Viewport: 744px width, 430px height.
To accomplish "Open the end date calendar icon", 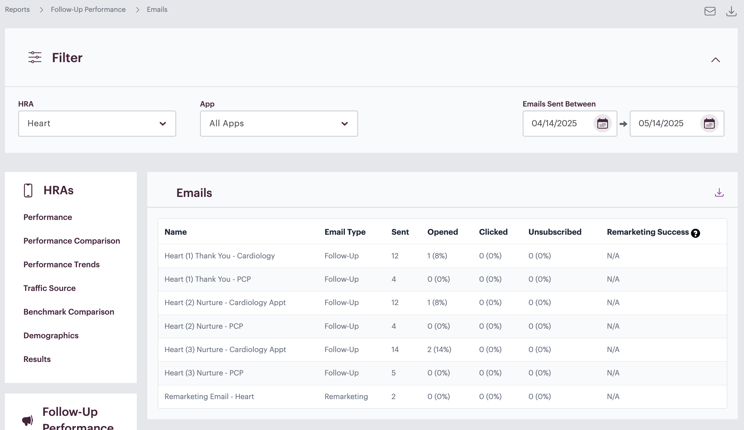I will 709,123.
